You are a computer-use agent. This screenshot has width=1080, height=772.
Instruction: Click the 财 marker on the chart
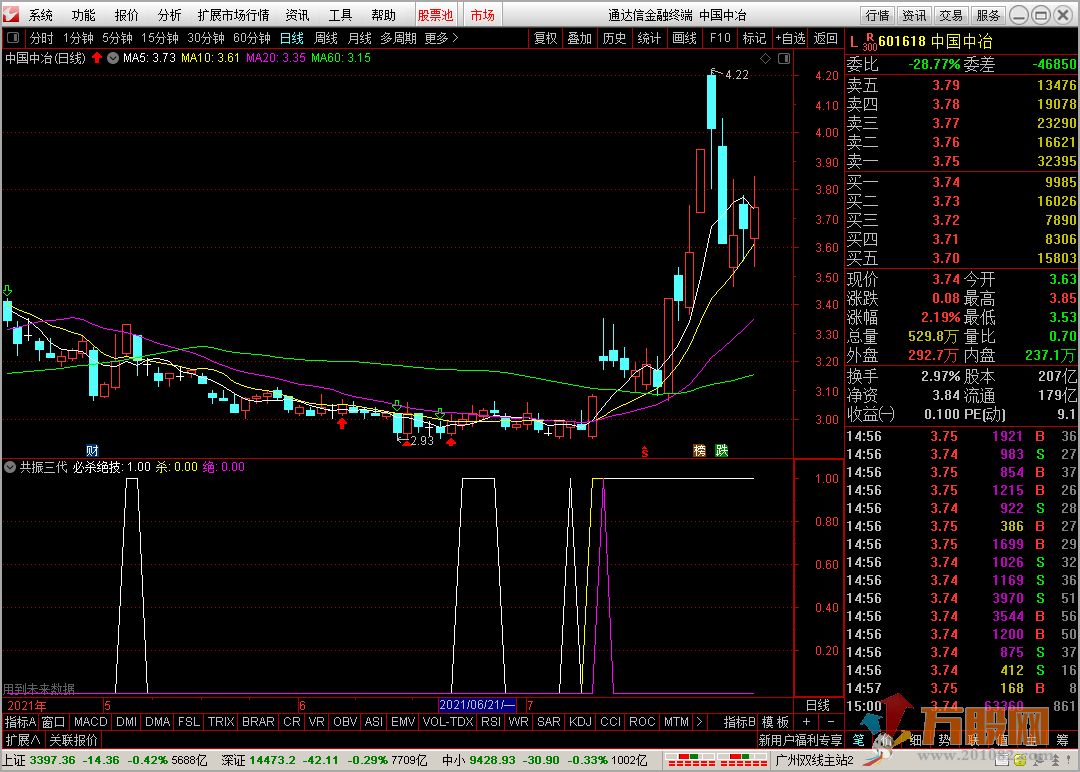tap(92, 450)
